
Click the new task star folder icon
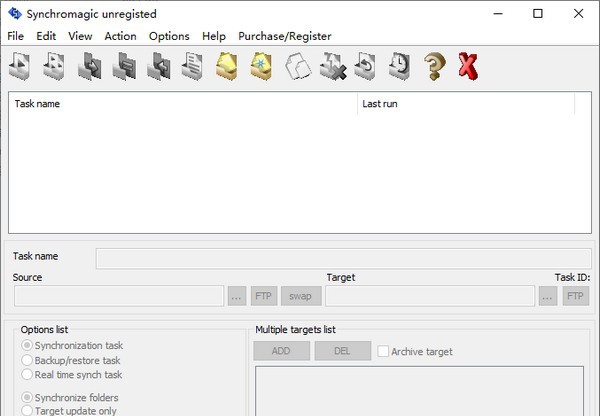(x=261, y=67)
